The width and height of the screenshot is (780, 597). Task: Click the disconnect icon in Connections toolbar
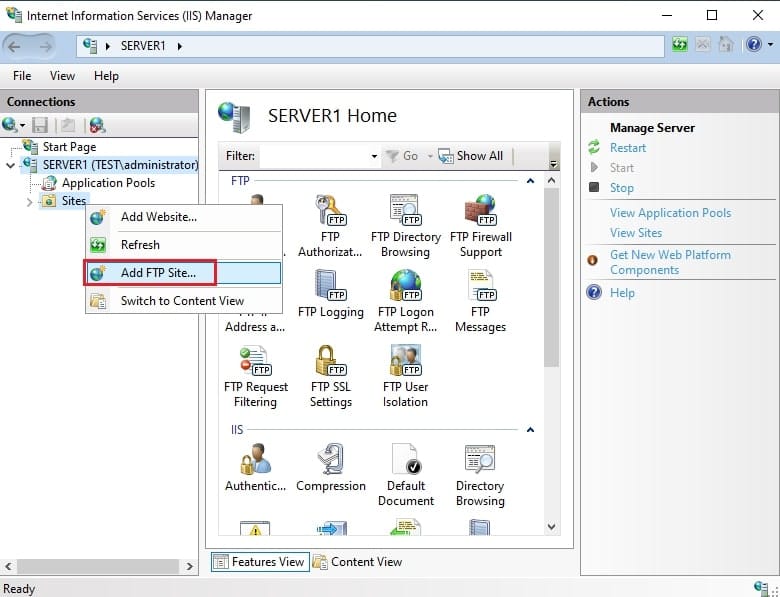98,125
